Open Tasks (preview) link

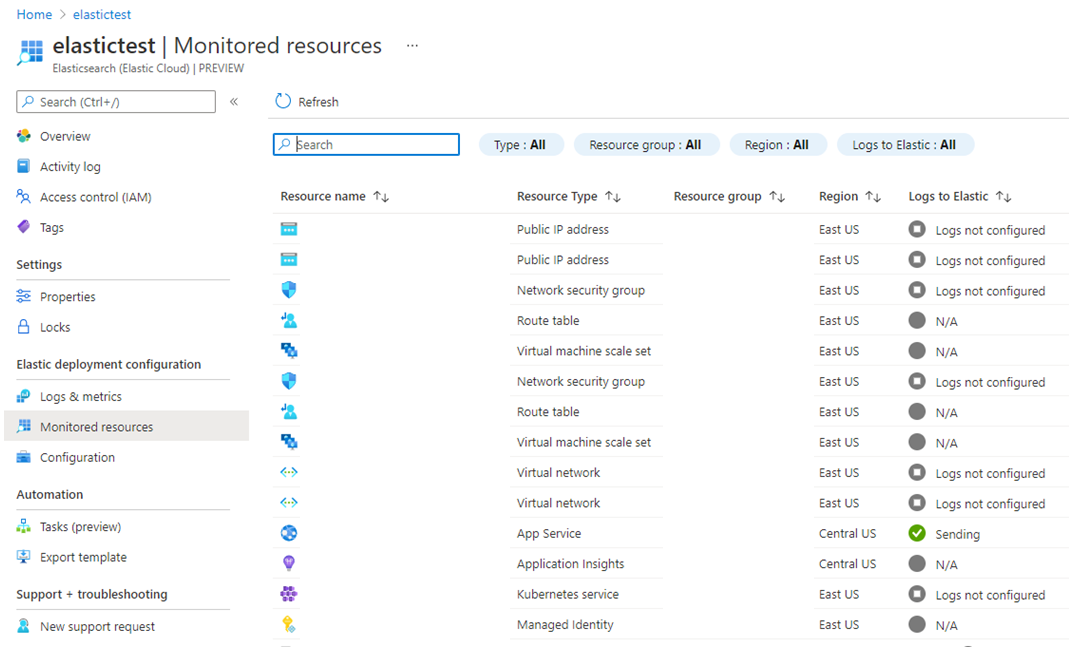[x=80, y=527]
